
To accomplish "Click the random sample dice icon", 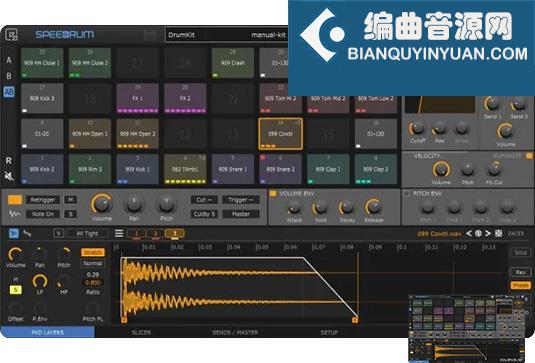I will pos(498,233).
